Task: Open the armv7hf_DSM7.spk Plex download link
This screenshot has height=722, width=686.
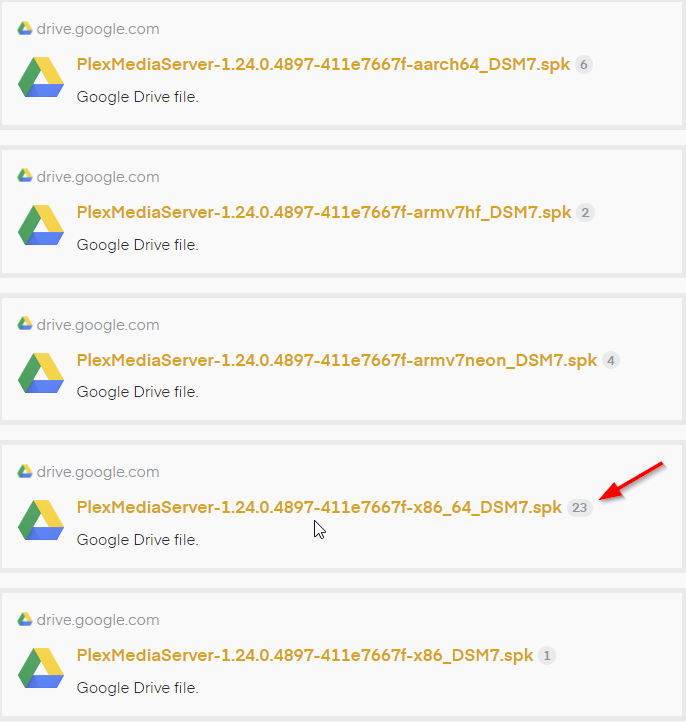Action: [x=324, y=212]
